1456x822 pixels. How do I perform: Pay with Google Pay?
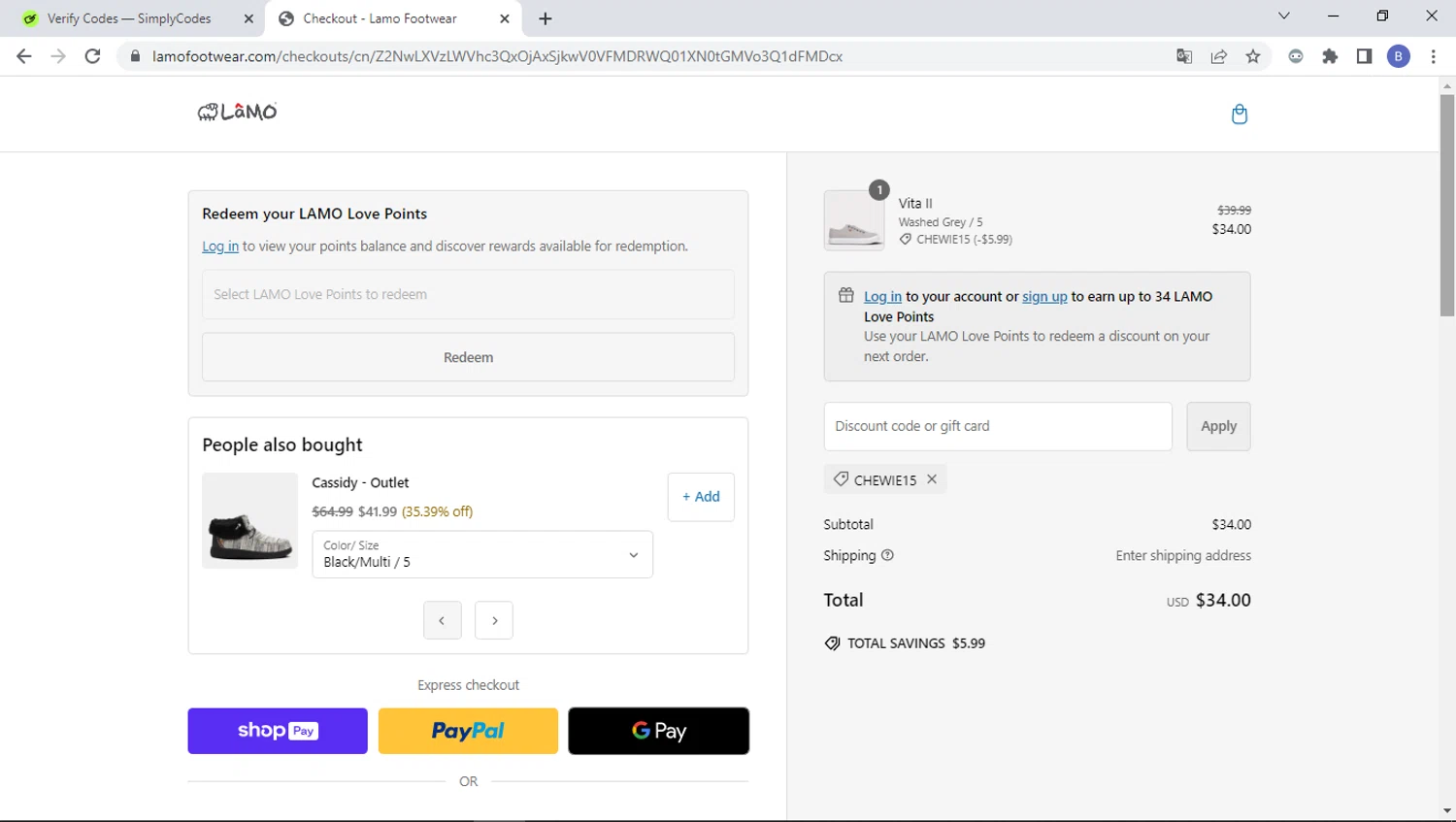pos(658,731)
